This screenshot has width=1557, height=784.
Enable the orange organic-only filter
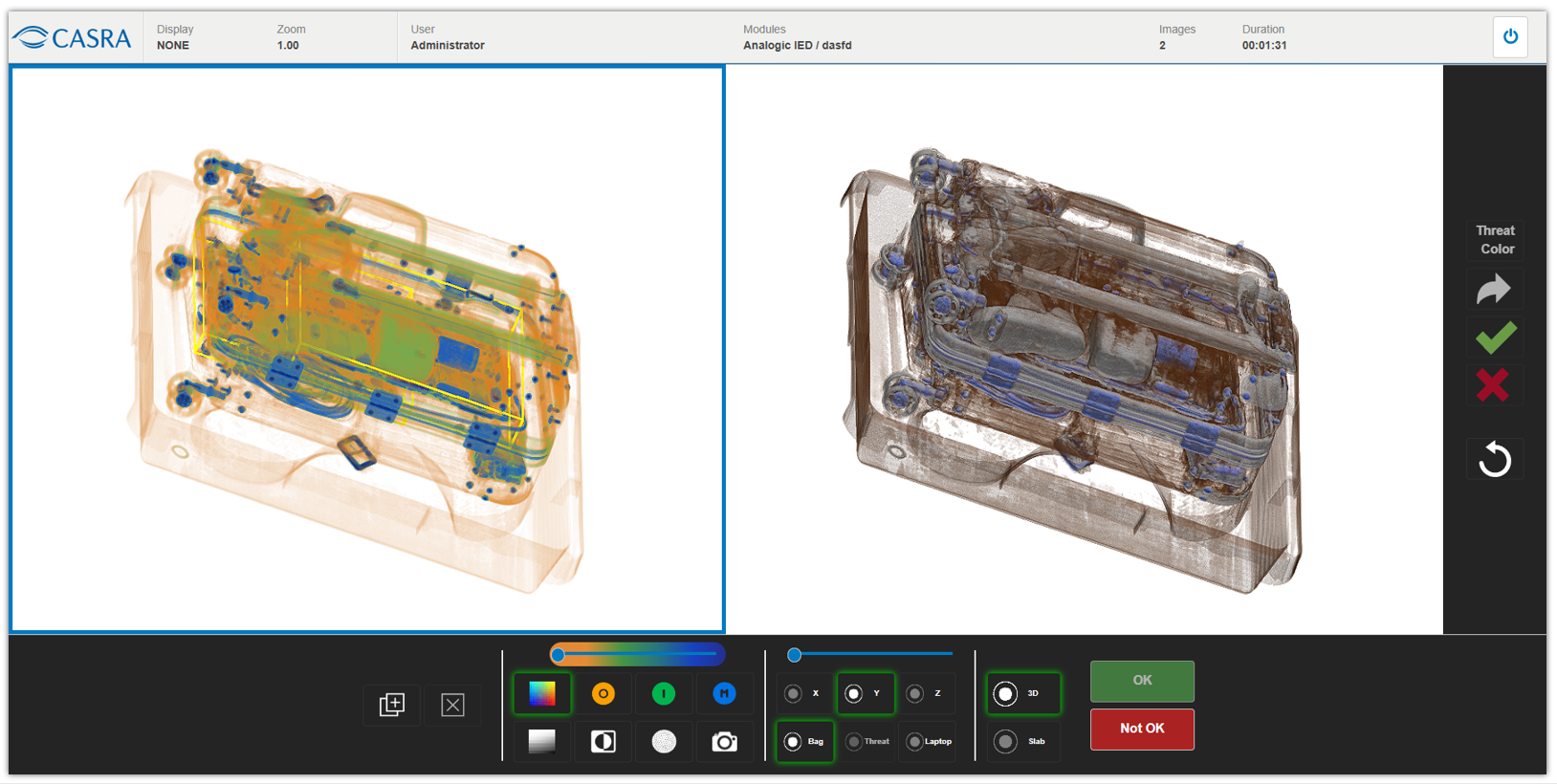pyautogui.click(x=603, y=693)
